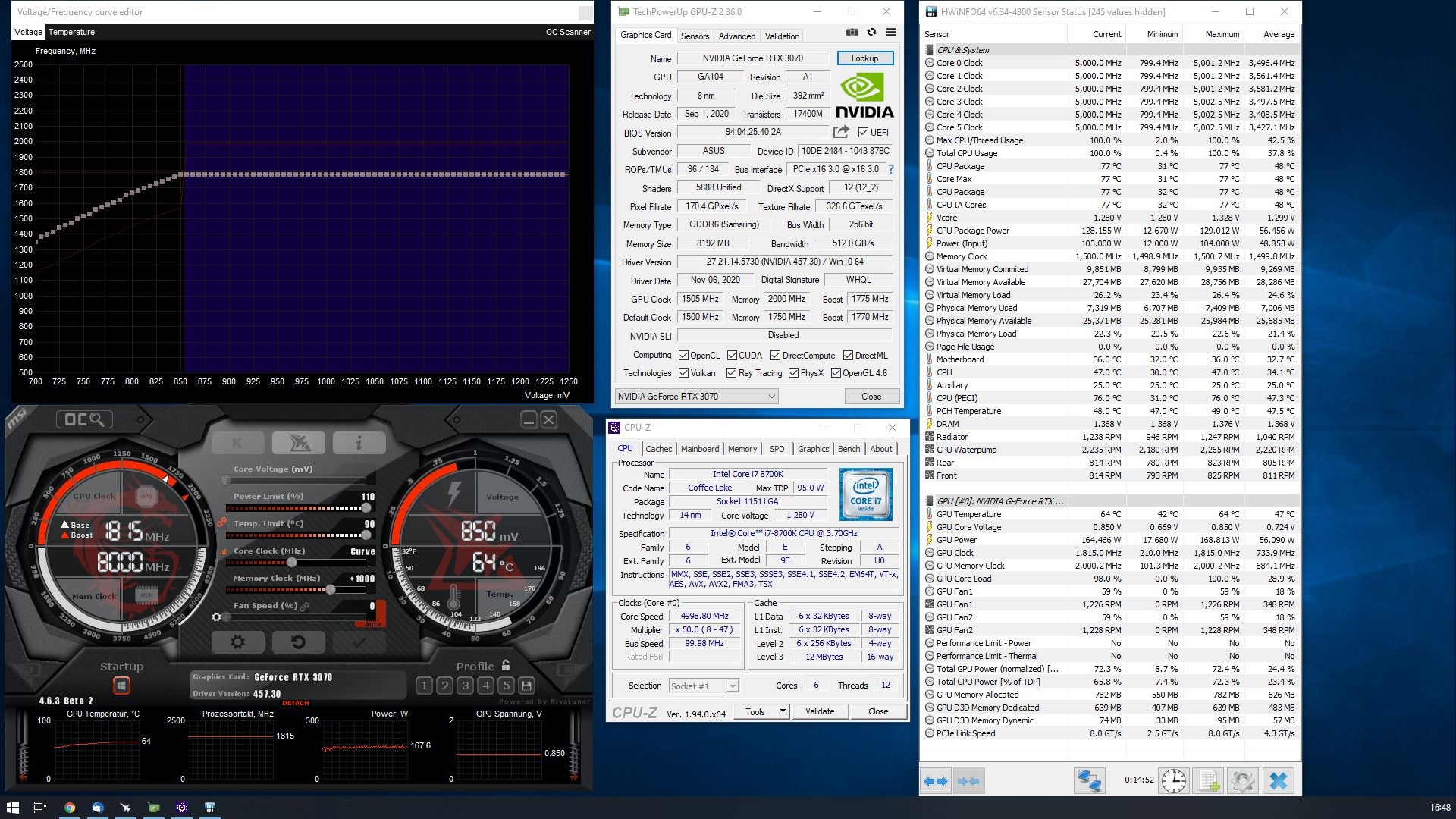The height and width of the screenshot is (819, 1456).
Task: Click the save profile floppy icon
Action: 526,686
